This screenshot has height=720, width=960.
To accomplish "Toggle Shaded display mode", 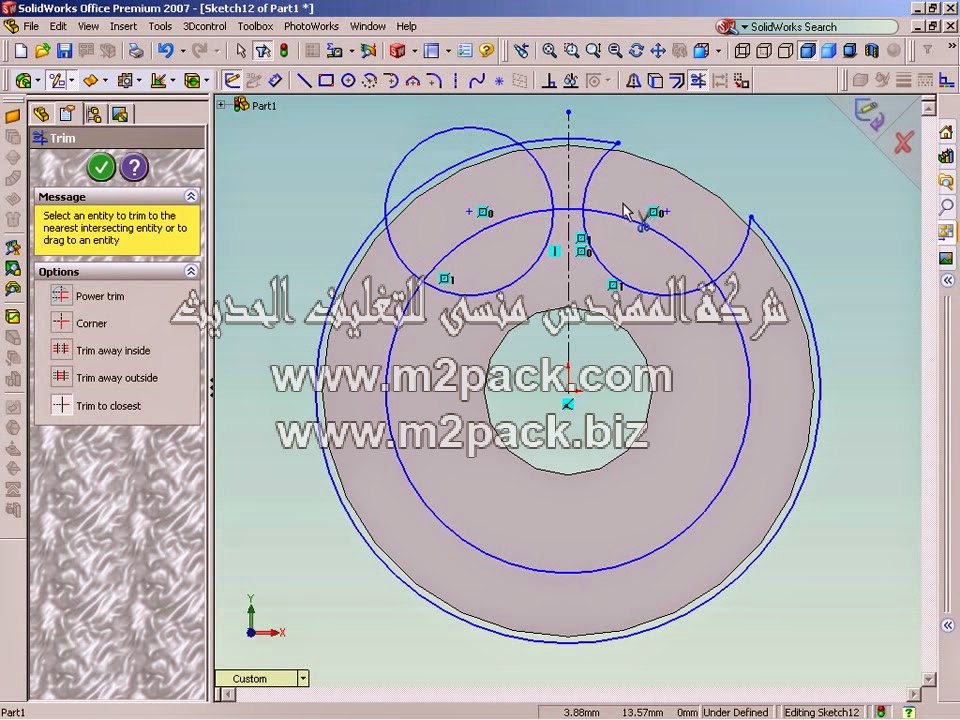I will pos(829,51).
